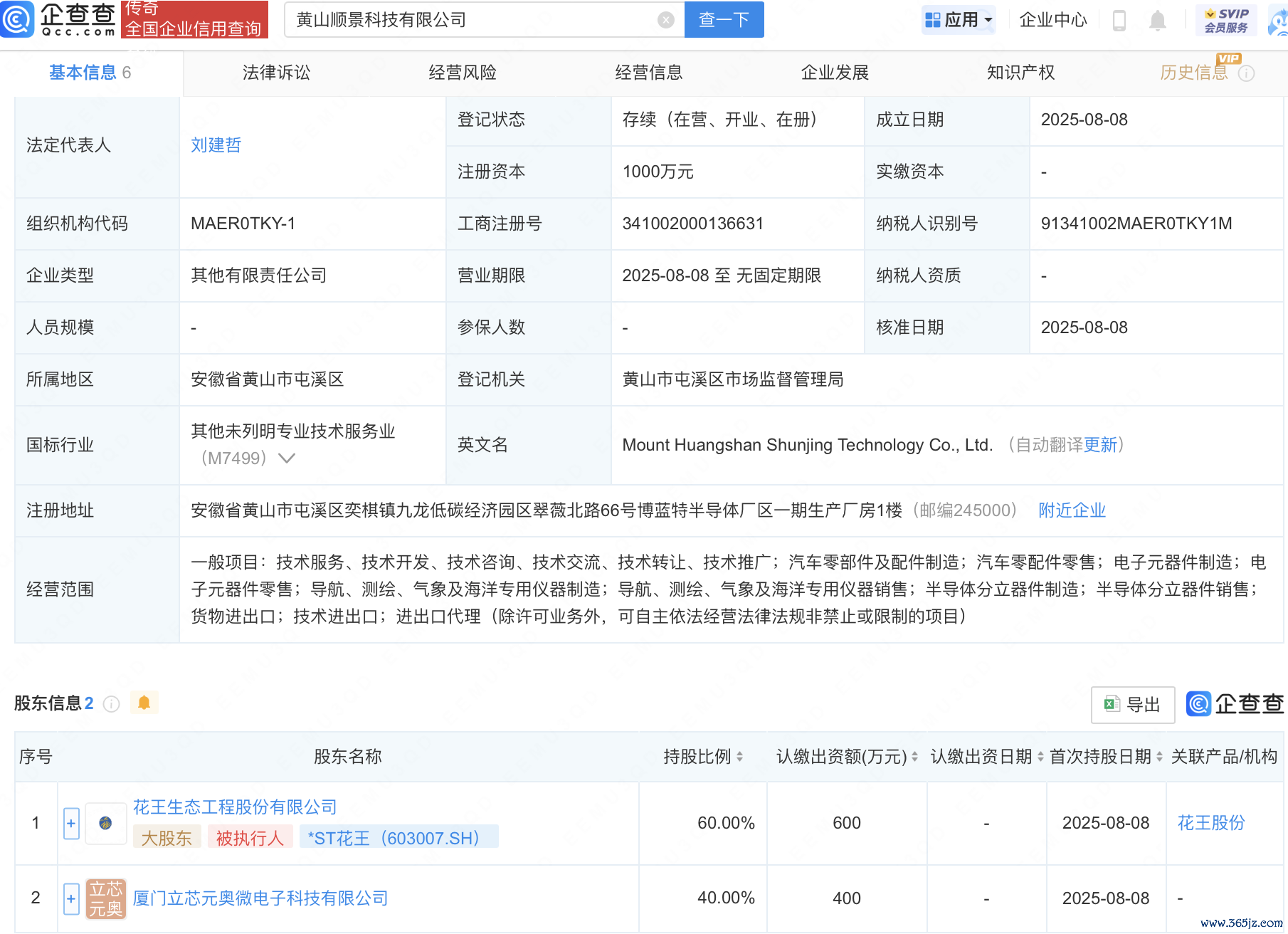
Task: Sort by 持股比例 column
Action: (739, 757)
